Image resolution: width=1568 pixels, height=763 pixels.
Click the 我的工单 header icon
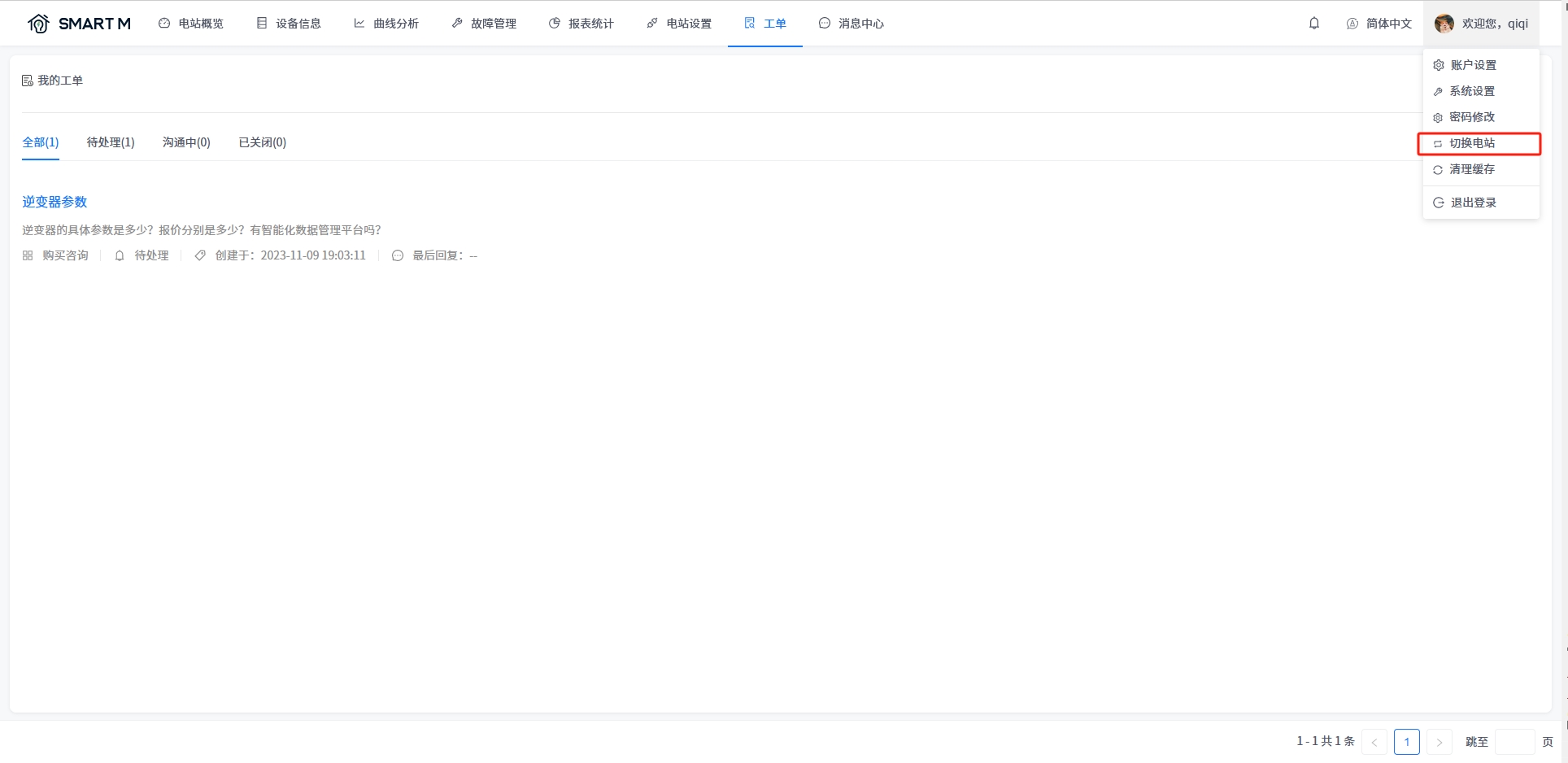click(x=28, y=81)
